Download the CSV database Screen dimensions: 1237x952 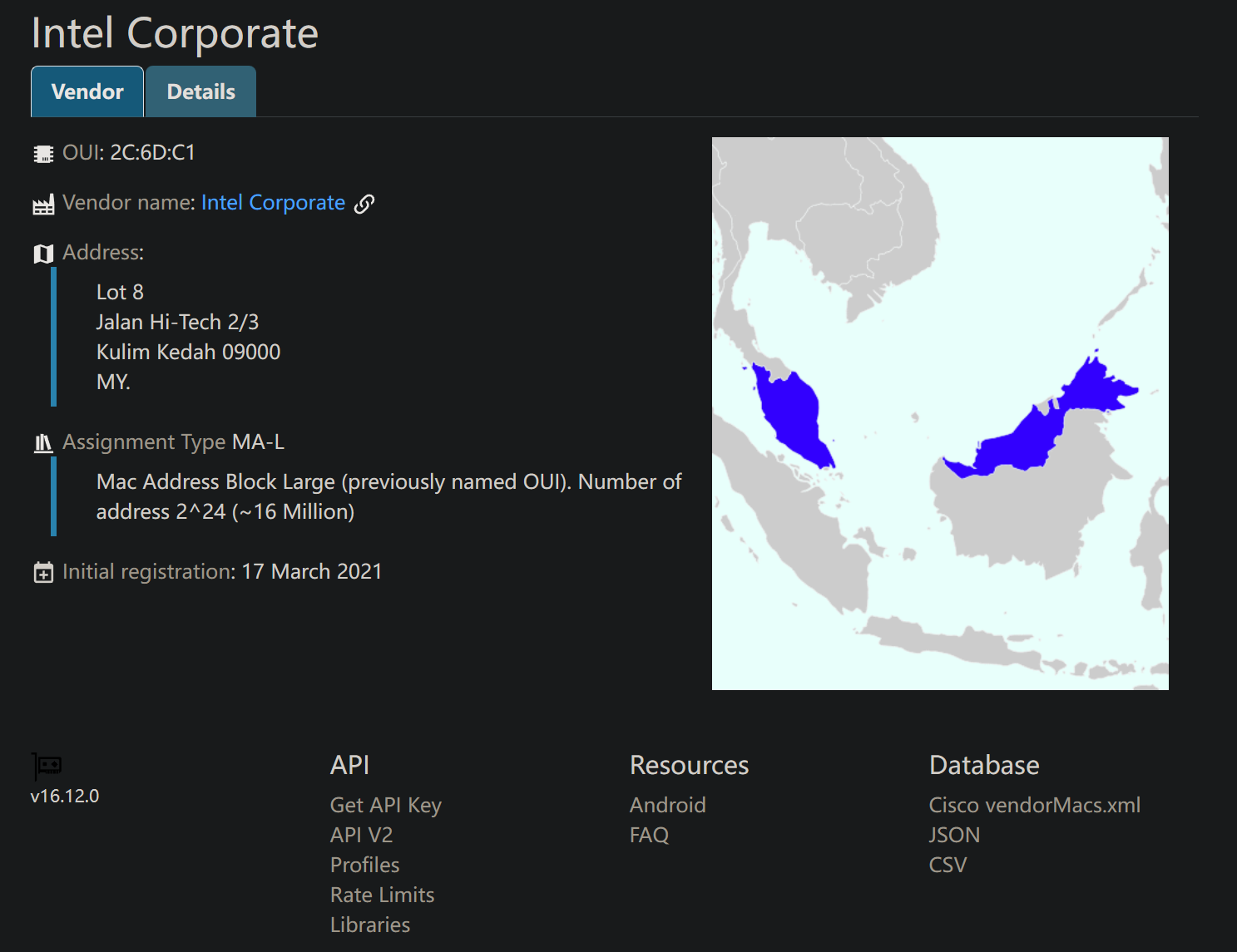click(948, 865)
